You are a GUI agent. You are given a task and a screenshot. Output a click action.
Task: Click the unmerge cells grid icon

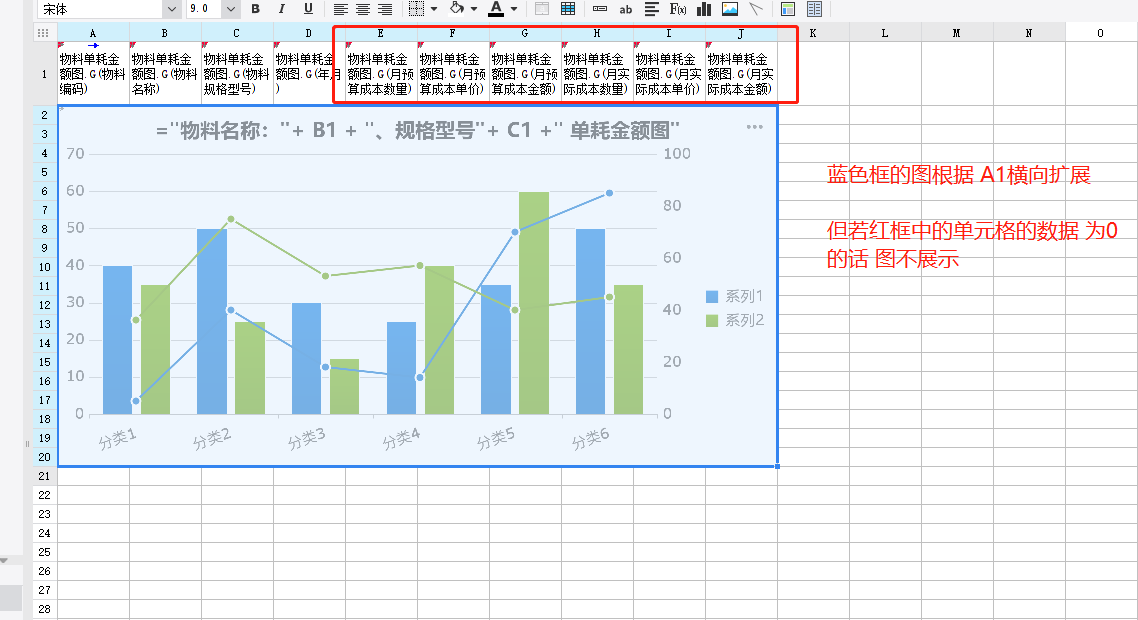click(x=568, y=9)
